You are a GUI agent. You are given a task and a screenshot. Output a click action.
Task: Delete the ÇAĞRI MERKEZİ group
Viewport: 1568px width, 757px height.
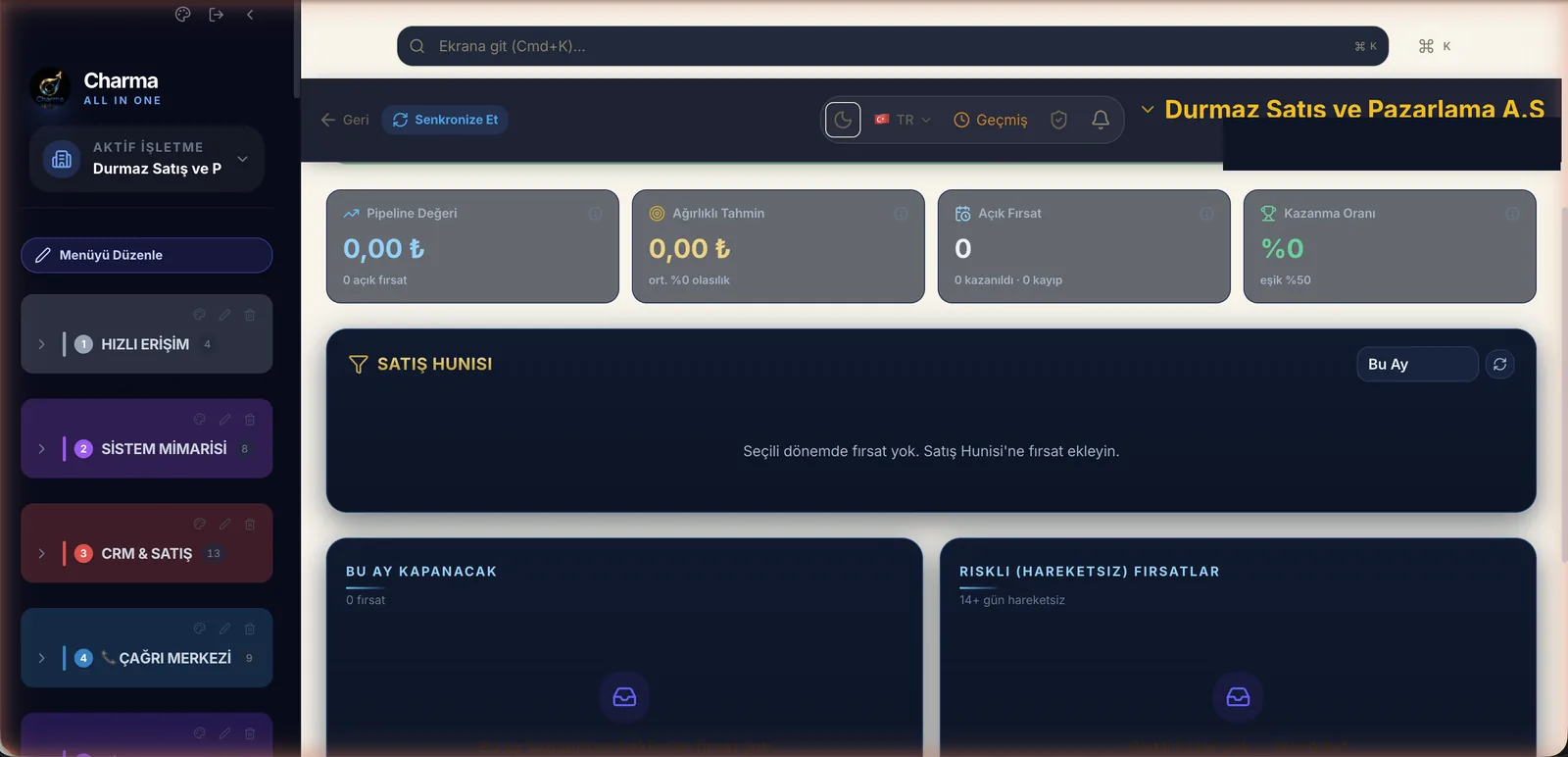click(250, 629)
